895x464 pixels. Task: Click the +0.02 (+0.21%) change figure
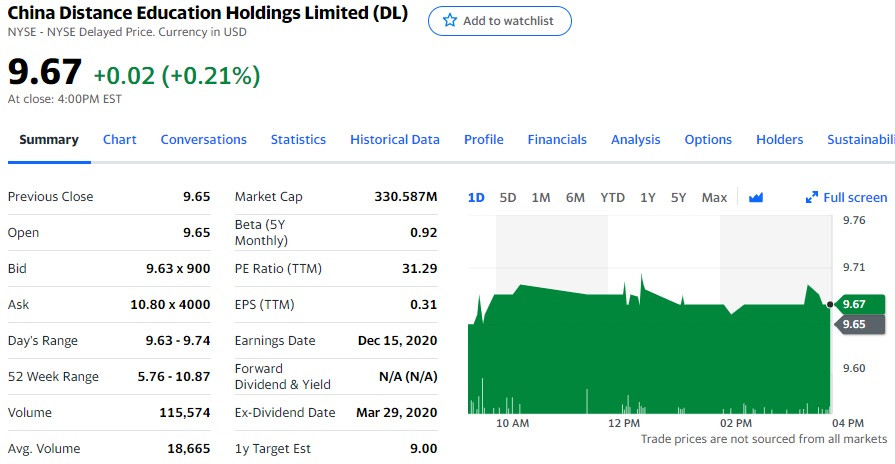pos(177,75)
